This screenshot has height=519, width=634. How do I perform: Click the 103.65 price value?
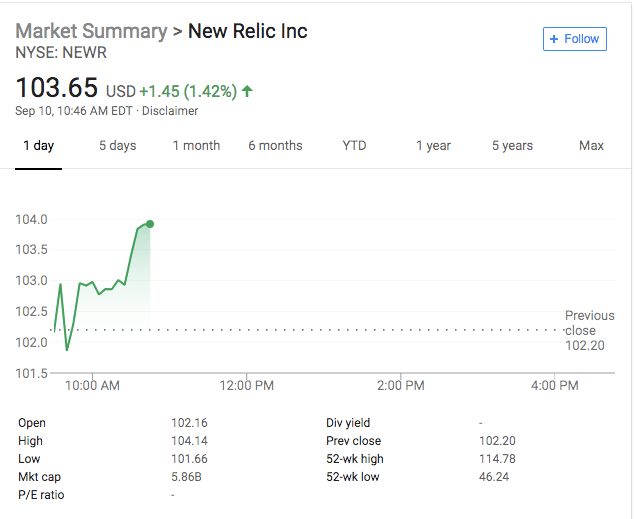pos(57,88)
